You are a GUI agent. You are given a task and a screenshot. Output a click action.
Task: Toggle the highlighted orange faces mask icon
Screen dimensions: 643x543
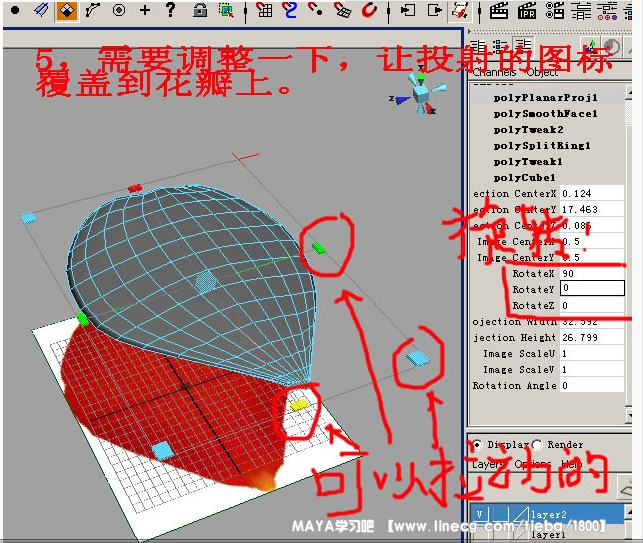click(x=67, y=10)
